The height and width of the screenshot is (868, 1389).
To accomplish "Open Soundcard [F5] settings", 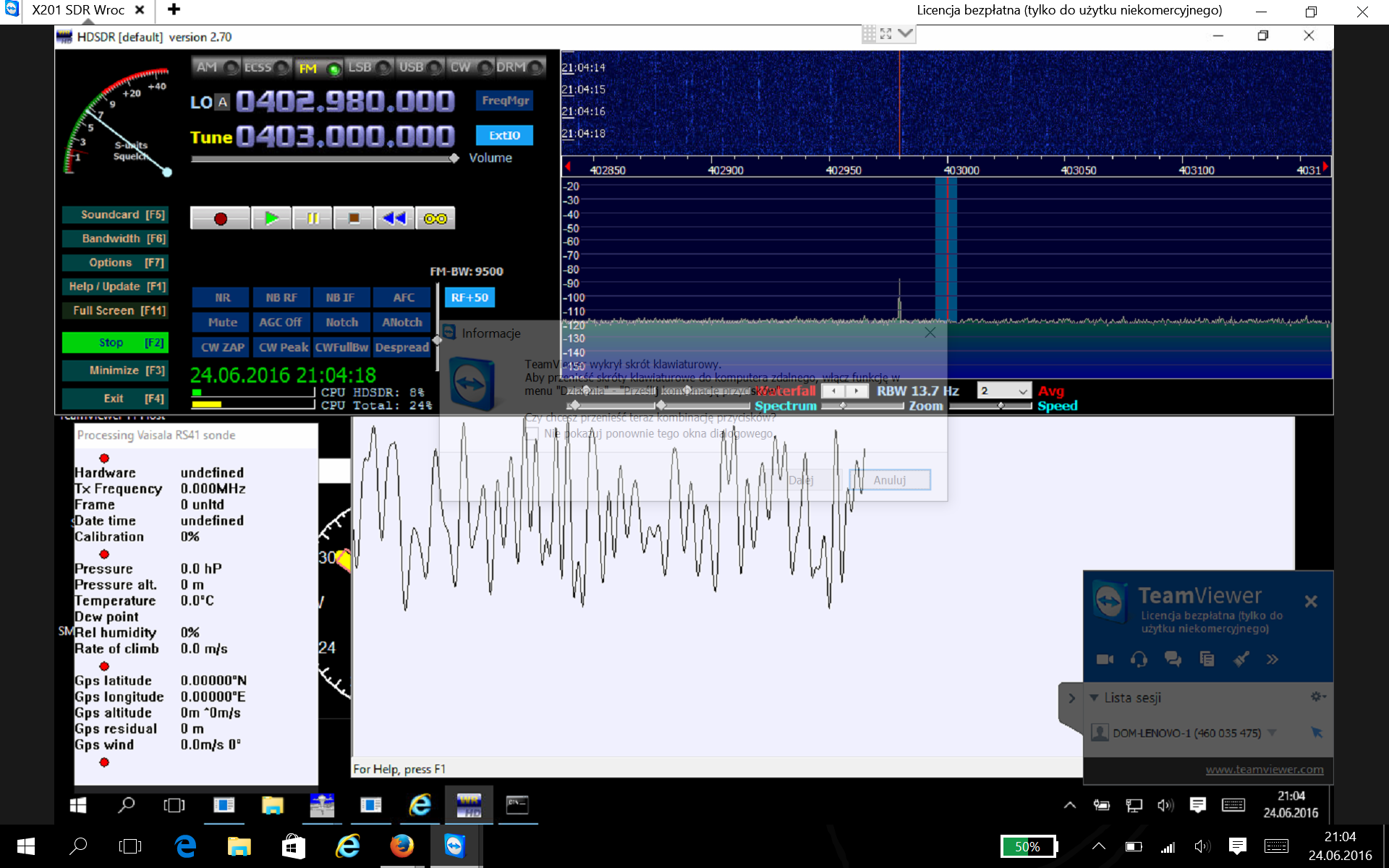I will click(x=116, y=215).
